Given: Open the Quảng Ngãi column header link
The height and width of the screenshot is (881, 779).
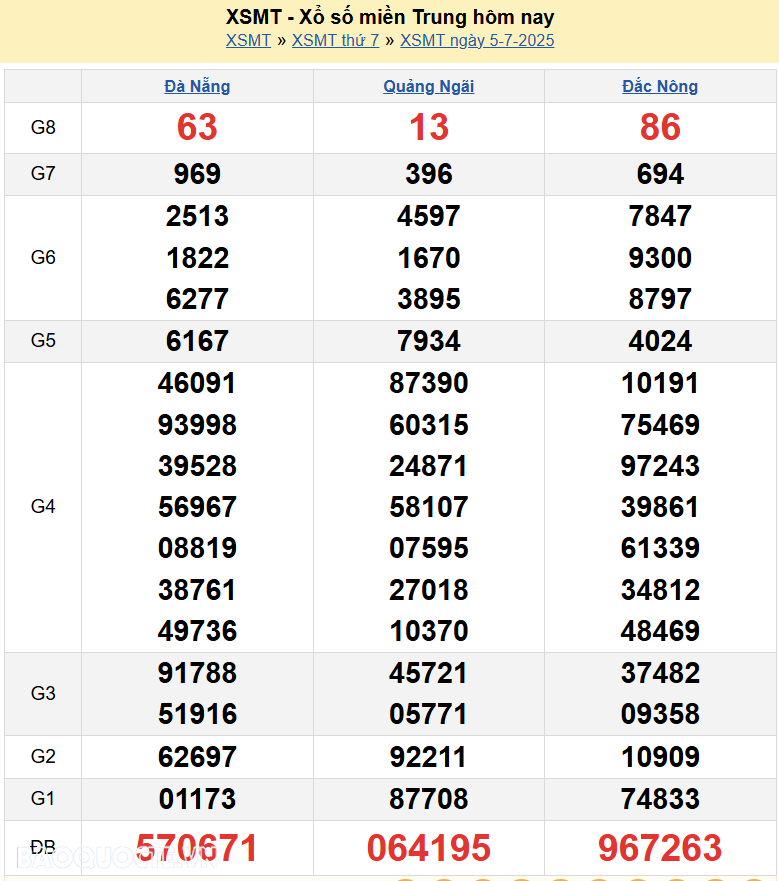Looking at the screenshot, I should tap(429, 87).
